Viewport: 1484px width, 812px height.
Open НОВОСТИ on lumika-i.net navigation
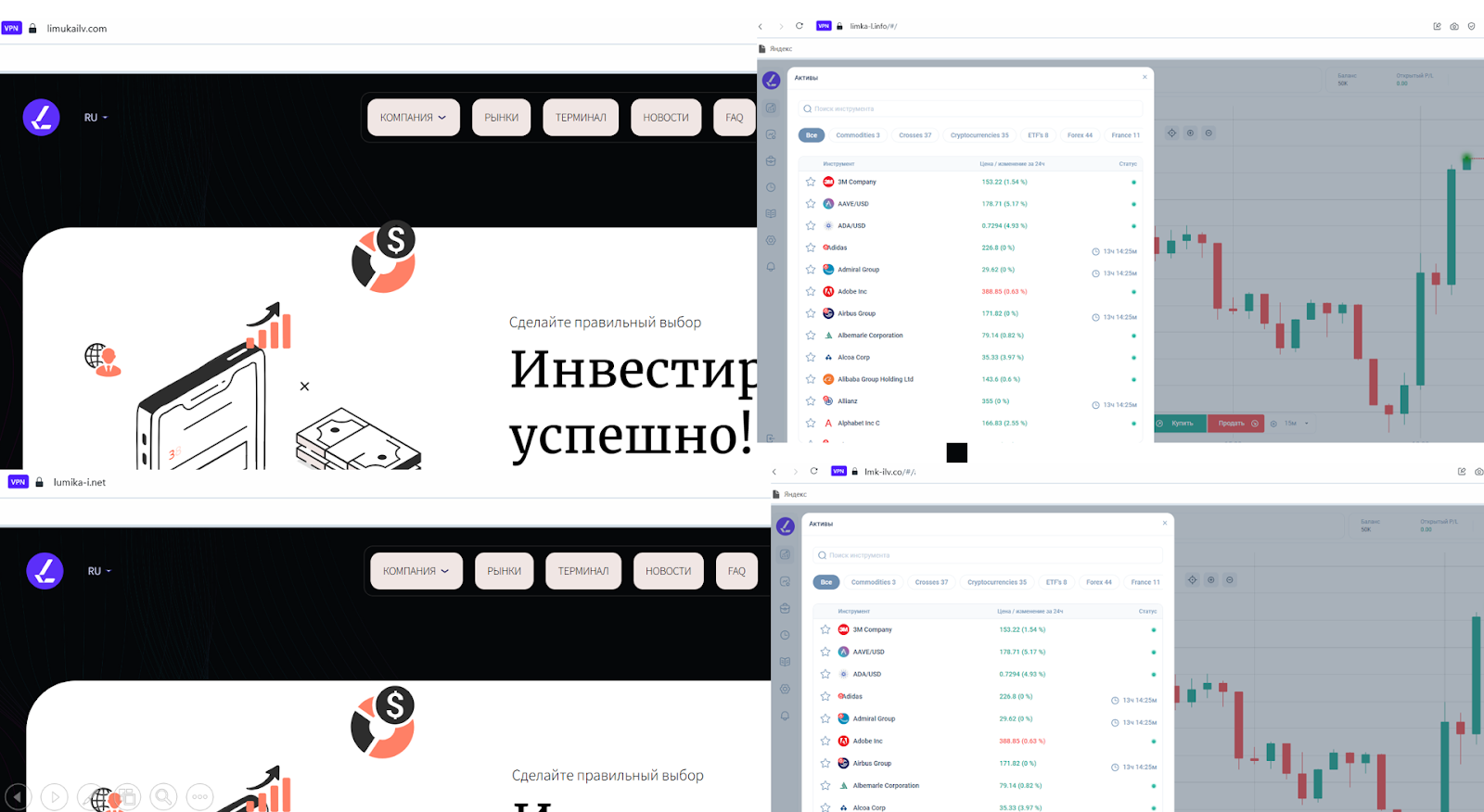pyautogui.click(x=669, y=571)
